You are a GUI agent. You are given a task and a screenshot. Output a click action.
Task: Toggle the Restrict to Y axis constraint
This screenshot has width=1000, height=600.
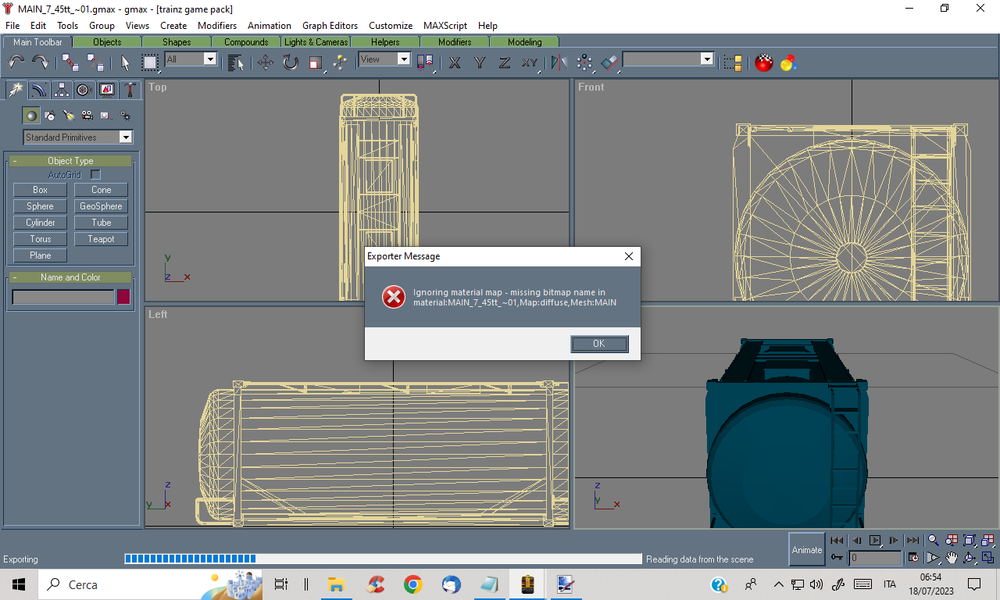pos(480,62)
